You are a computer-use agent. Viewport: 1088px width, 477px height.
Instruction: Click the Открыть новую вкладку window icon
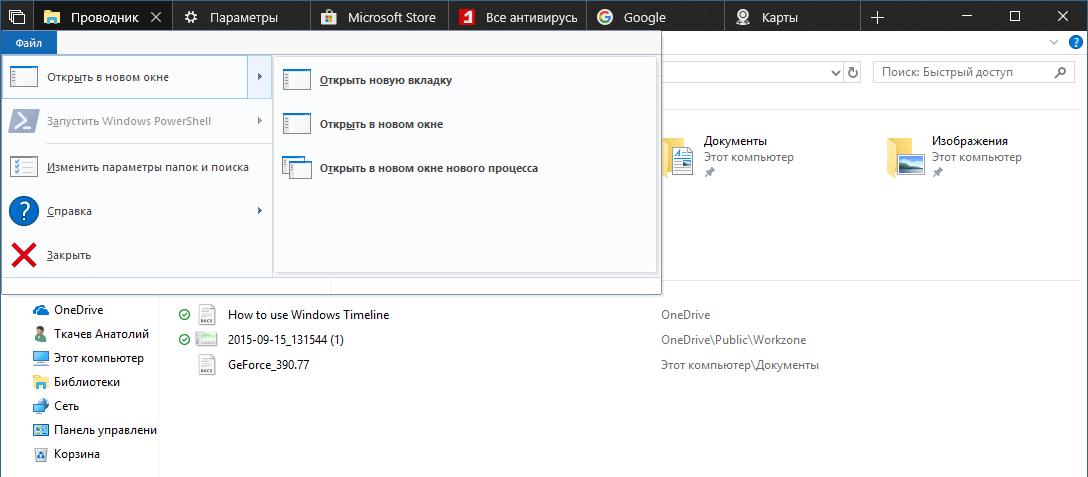[296, 80]
